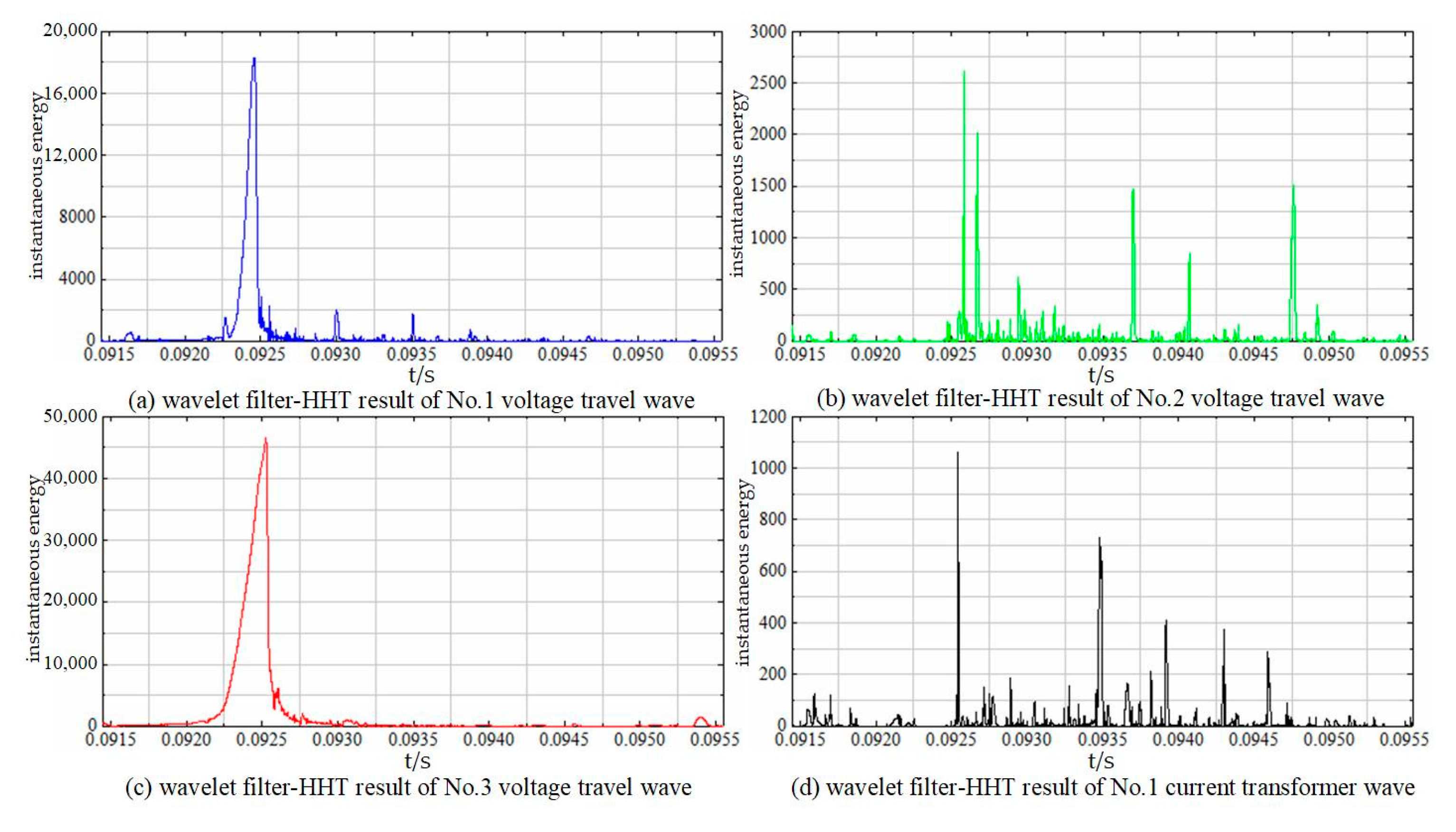1456x832 pixels.
Task: Click the 0.0930 x-axis tick in chart (a)
Action: (336, 354)
